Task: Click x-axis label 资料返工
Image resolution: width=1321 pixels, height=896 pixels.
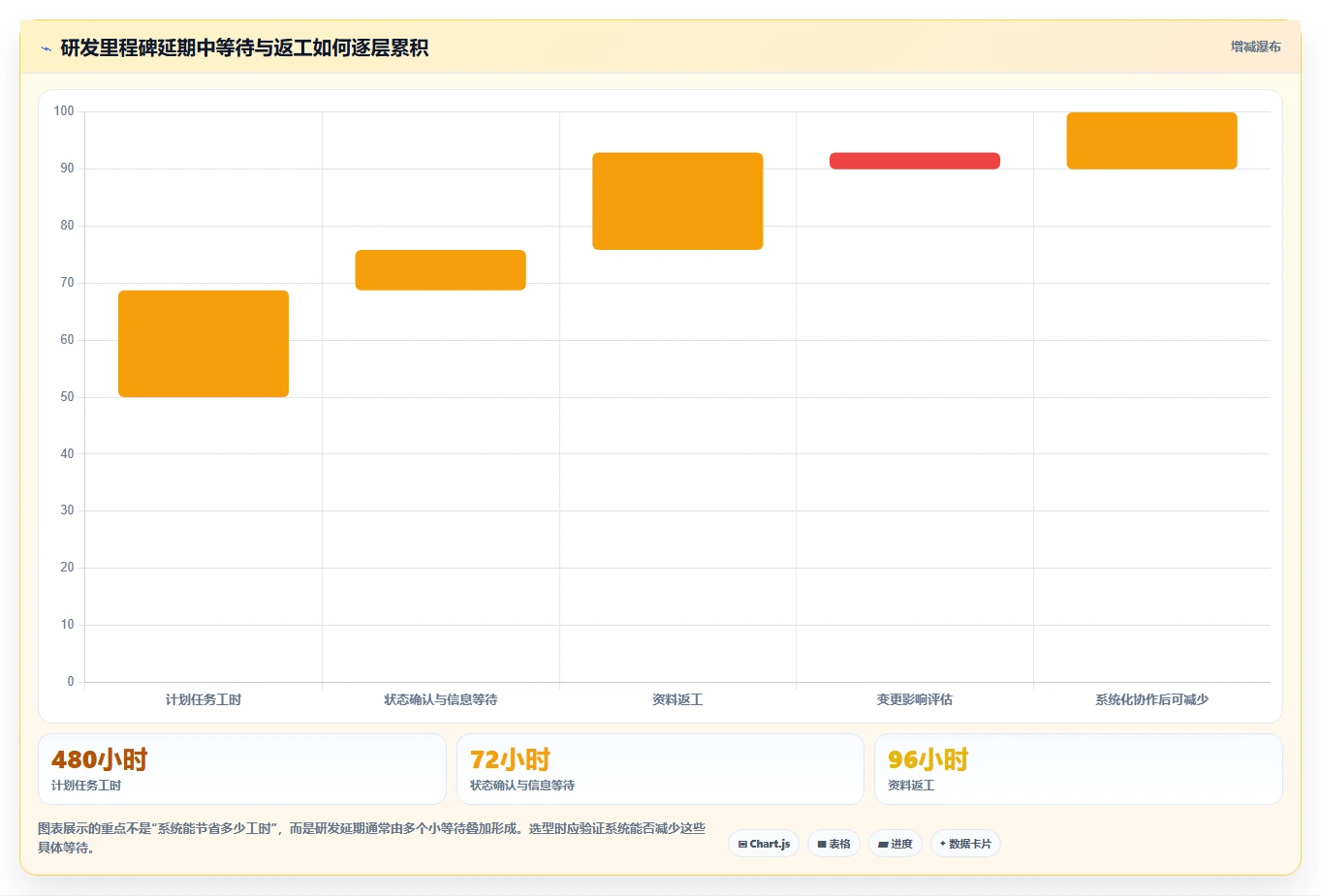Action: pos(677,699)
